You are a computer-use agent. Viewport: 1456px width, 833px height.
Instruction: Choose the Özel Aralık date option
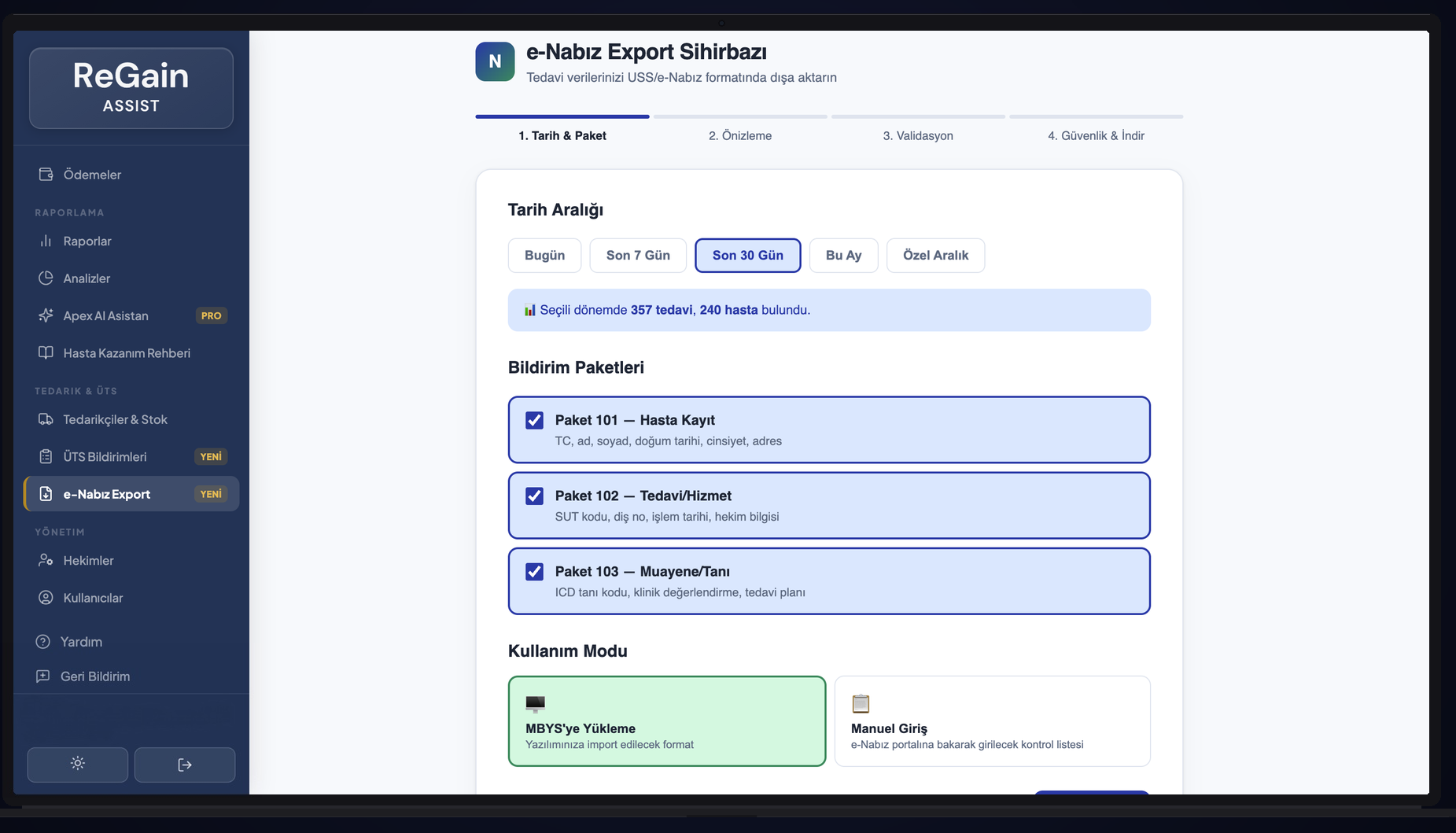click(935, 256)
